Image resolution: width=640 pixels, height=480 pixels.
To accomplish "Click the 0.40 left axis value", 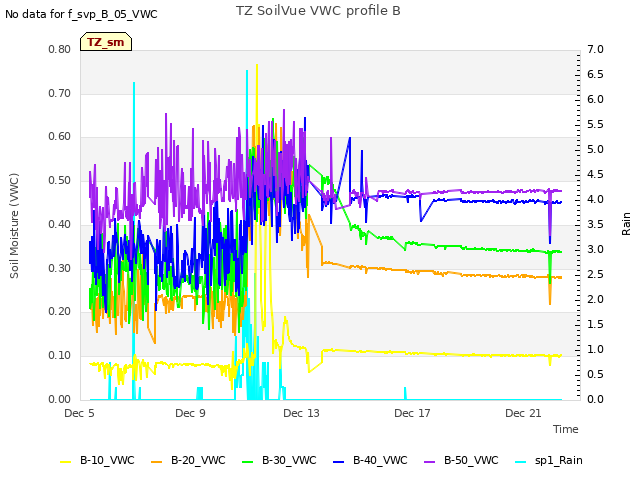I will pyautogui.click(x=60, y=224).
